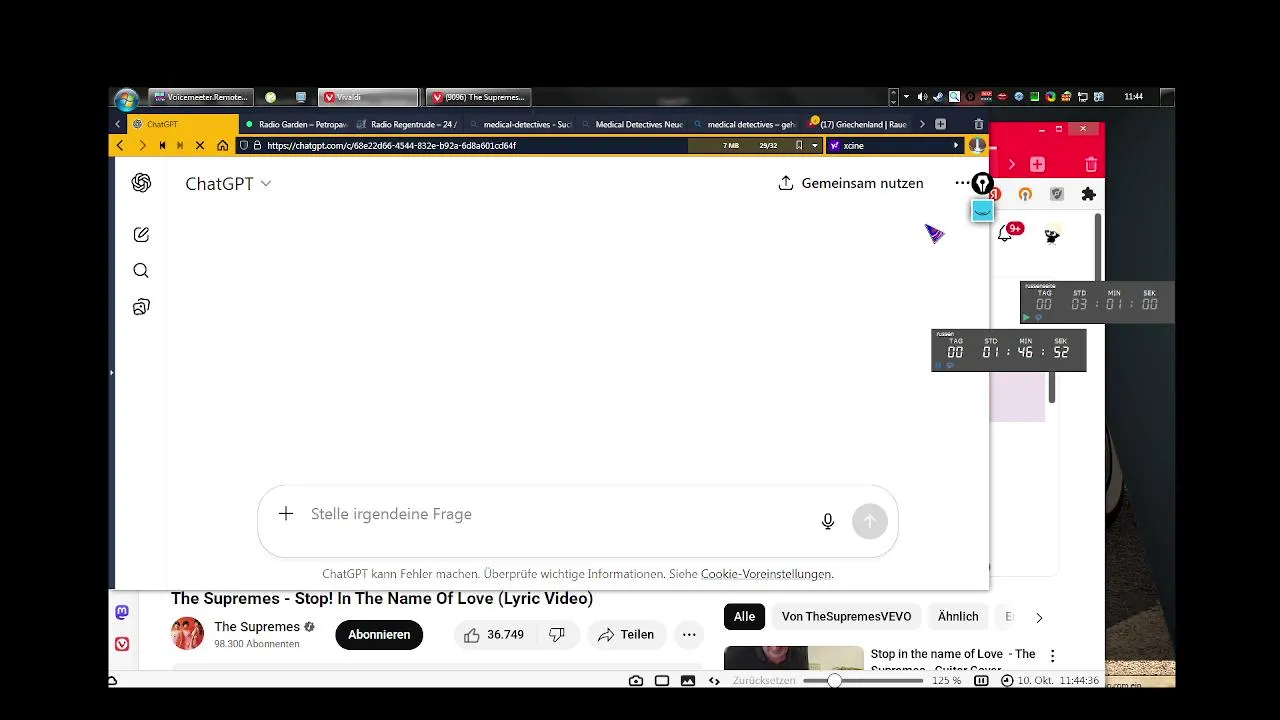Click the Windows Start orb
The width and height of the screenshot is (1280, 720).
tap(126, 98)
